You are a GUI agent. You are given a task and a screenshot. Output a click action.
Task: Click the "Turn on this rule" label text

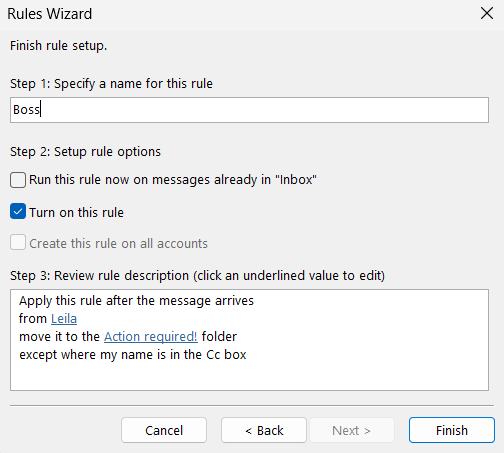click(76, 212)
